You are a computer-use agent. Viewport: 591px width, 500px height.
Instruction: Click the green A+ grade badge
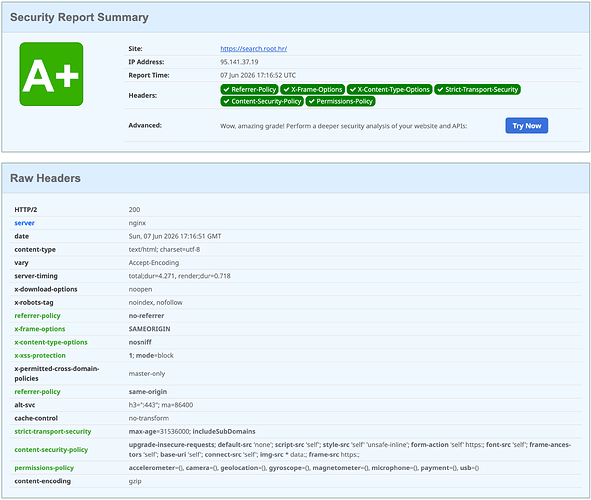(51, 74)
